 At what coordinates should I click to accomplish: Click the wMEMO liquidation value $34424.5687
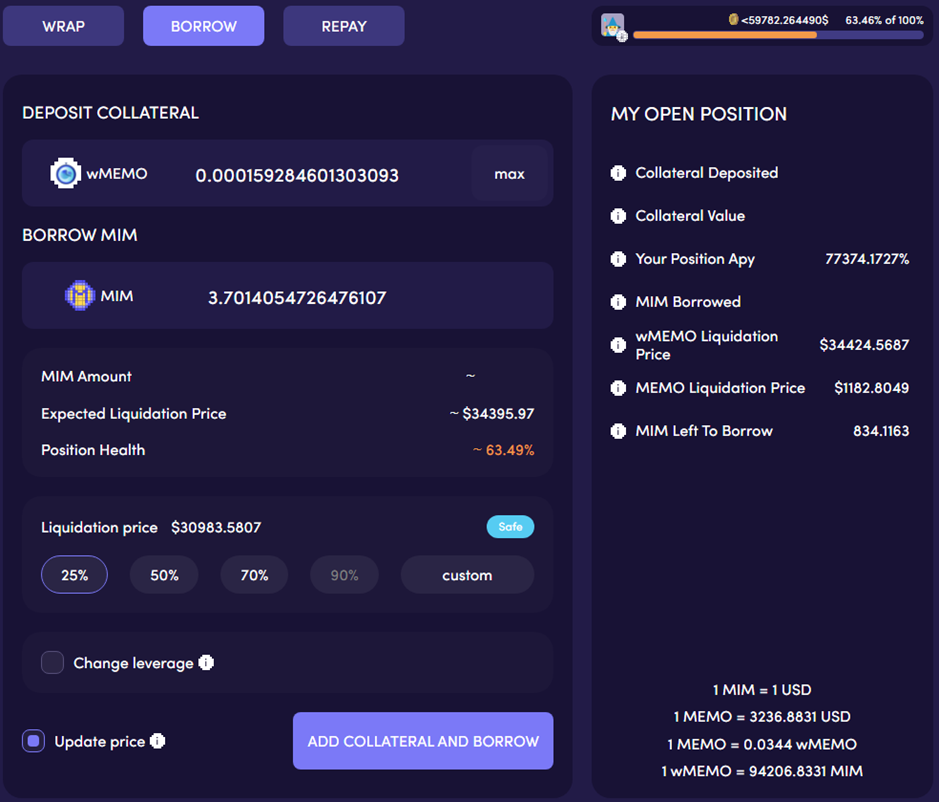(864, 345)
